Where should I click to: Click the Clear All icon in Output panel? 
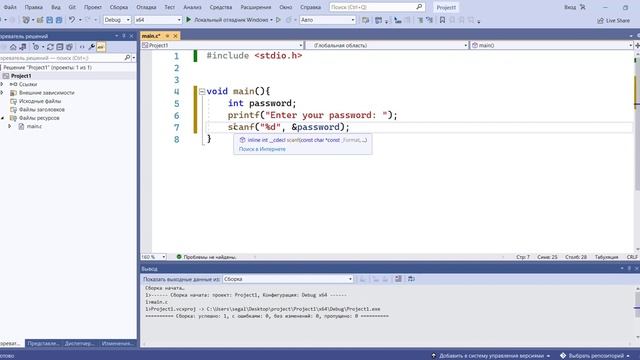[x=398, y=279]
